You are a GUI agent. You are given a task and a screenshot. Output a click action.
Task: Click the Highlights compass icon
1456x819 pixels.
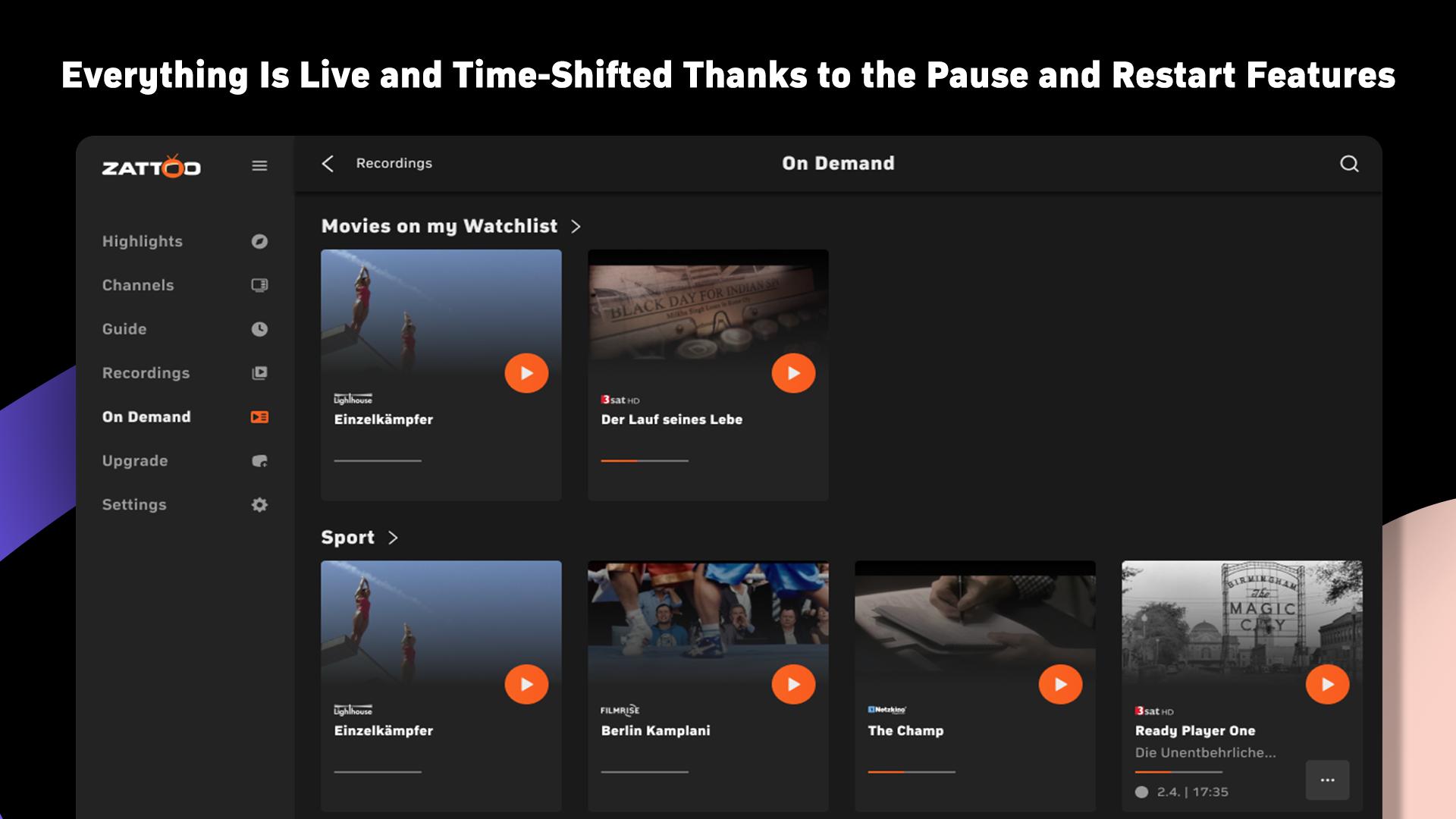click(x=259, y=241)
